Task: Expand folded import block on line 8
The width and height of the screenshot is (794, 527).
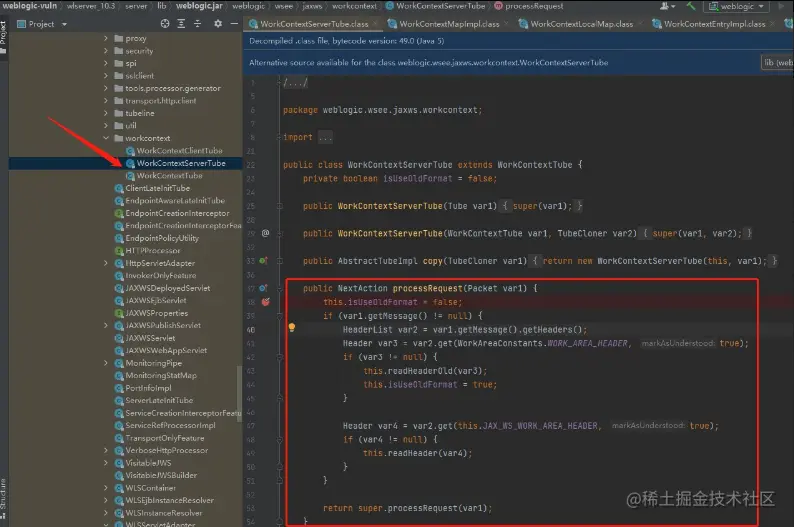Action: 325,137
